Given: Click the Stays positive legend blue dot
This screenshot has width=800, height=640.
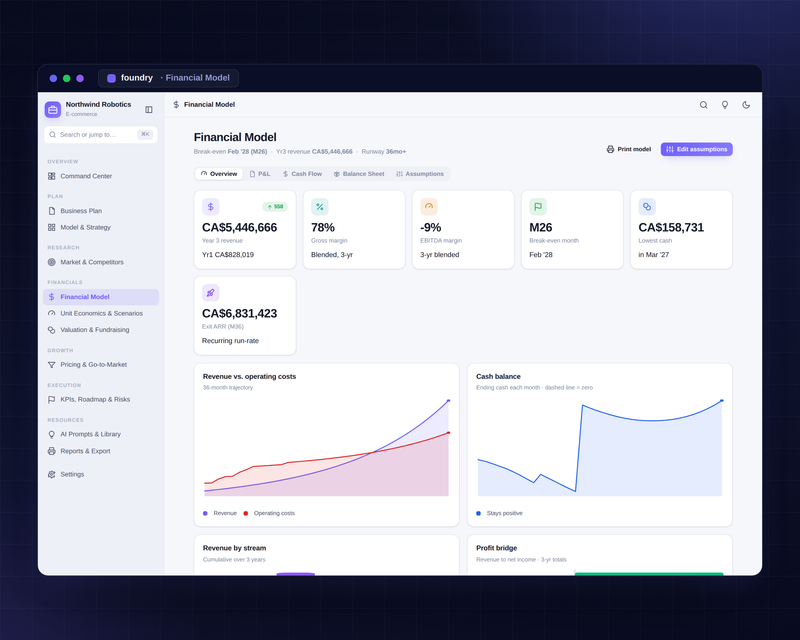Looking at the screenshot, I should 479,513.
